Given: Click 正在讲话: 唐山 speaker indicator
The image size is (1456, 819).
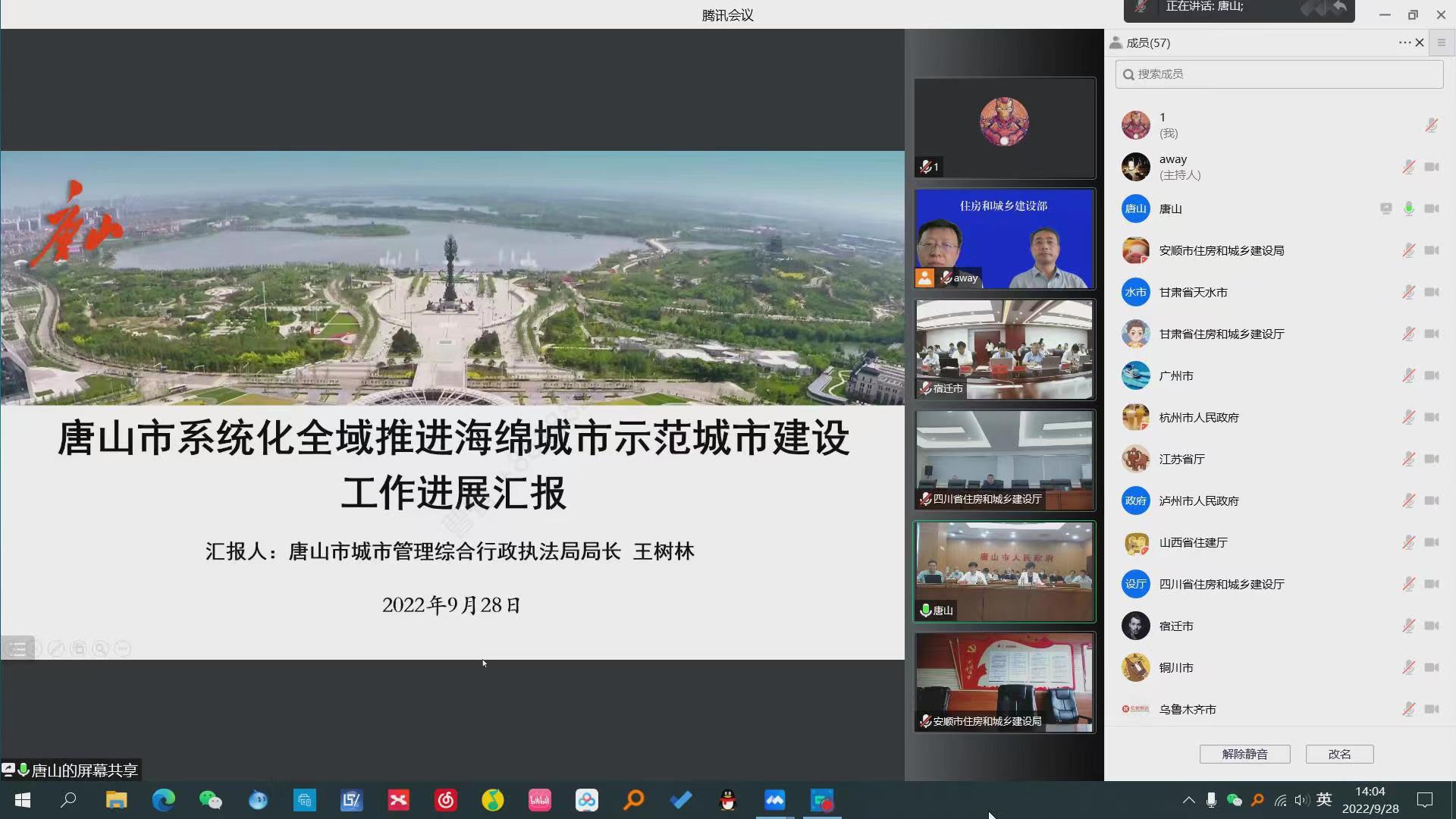Looking at the screenshot, I should coord(1204,7).
